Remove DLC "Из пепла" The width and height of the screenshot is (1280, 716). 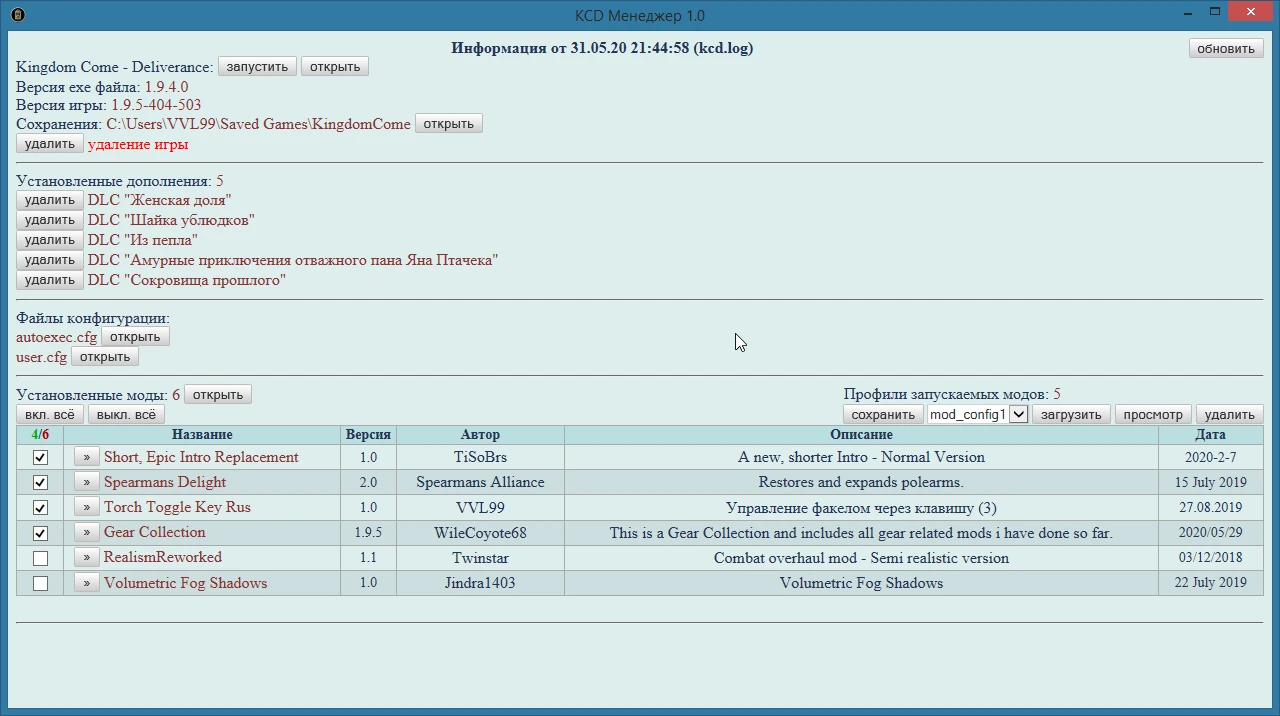tap(49, 239)
